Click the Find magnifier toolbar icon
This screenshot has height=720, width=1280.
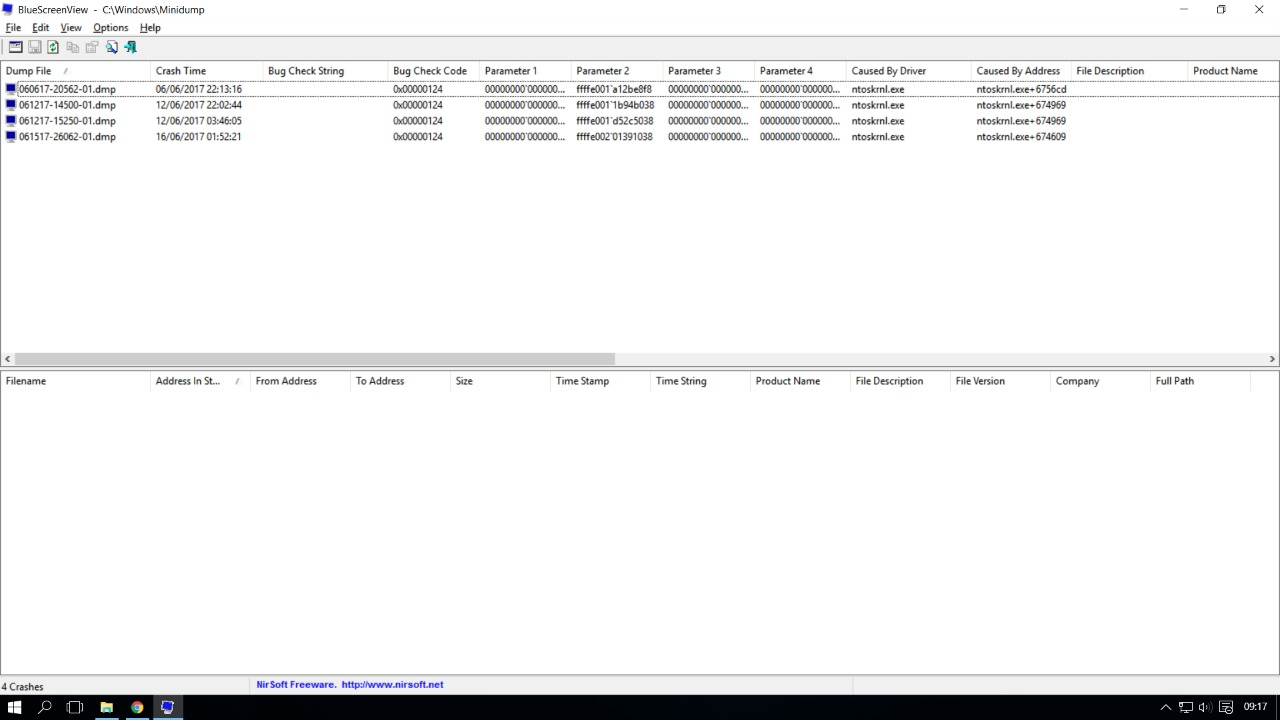point(111,47)
